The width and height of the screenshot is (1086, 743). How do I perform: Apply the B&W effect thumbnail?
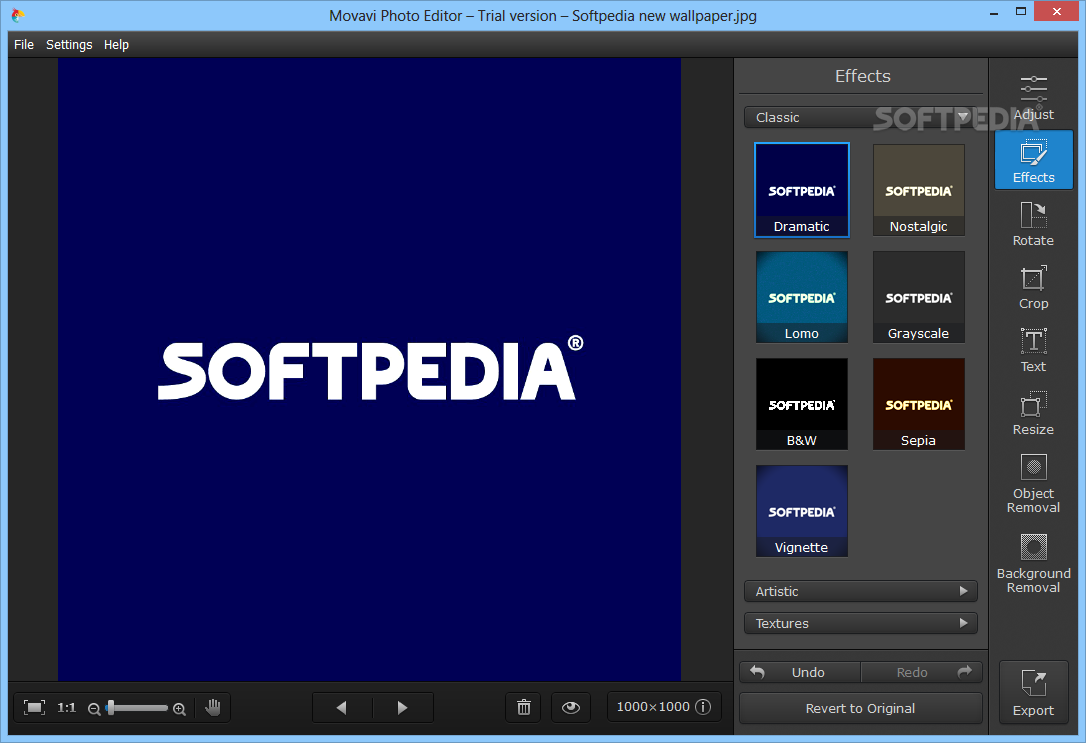pos(801,404)
